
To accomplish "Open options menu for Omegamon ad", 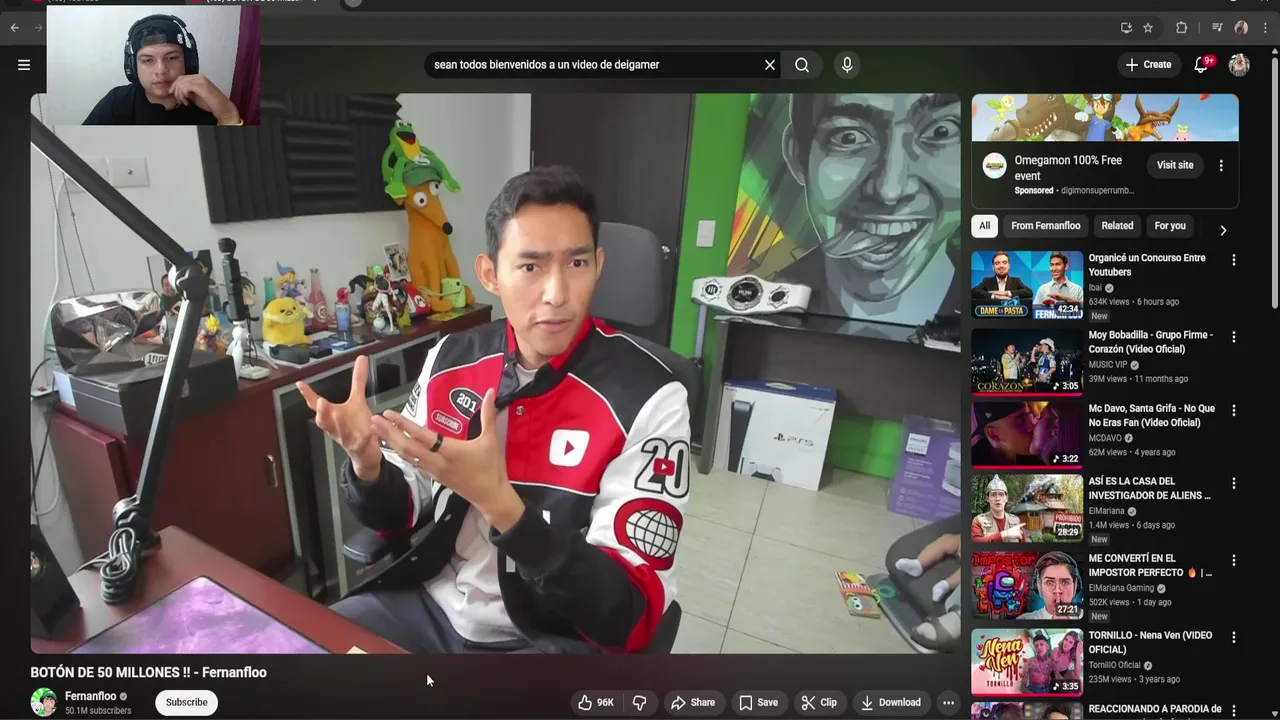I will pos(1221,166).
